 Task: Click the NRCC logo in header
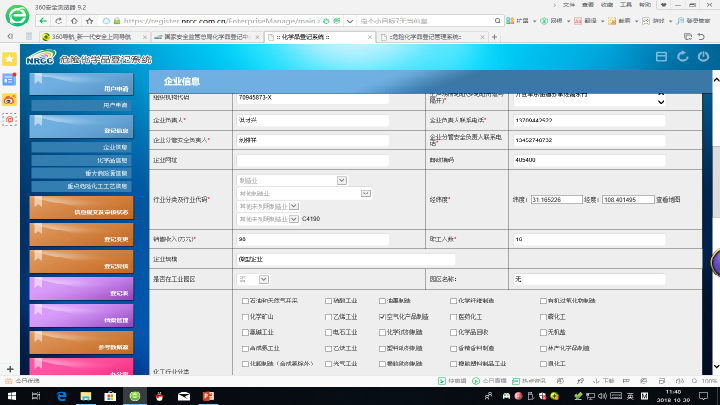39,59
